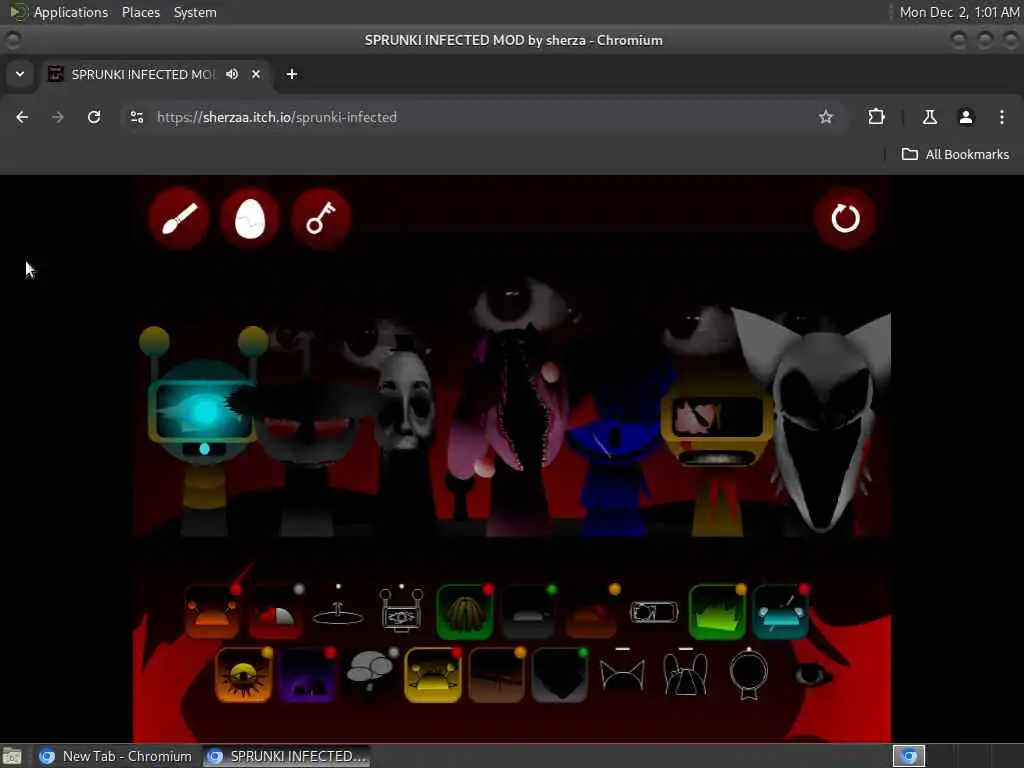Click the show desktop icon in taskbar
The width and height of the screenshot is (1024, 768).
tap(12, 756)
